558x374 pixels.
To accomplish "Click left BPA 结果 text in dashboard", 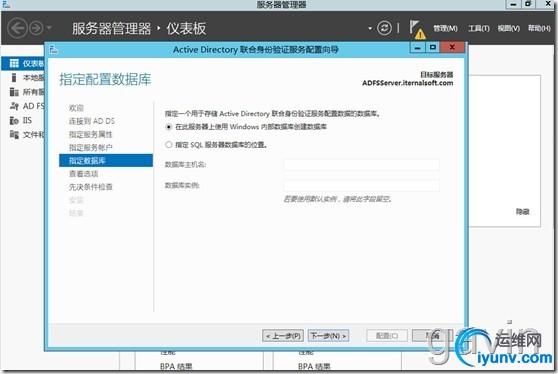I will pos(176,366).
